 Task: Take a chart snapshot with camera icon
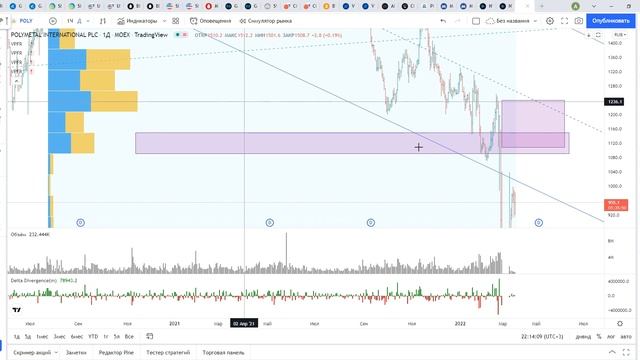[579, 21]
